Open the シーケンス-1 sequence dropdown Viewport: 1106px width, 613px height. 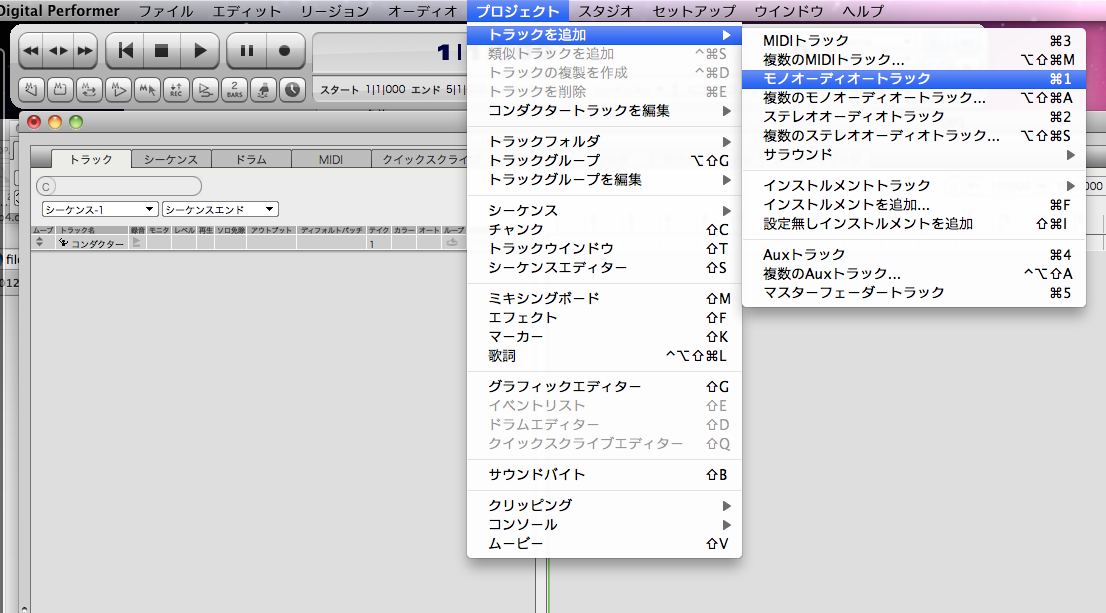coord(99,210)
